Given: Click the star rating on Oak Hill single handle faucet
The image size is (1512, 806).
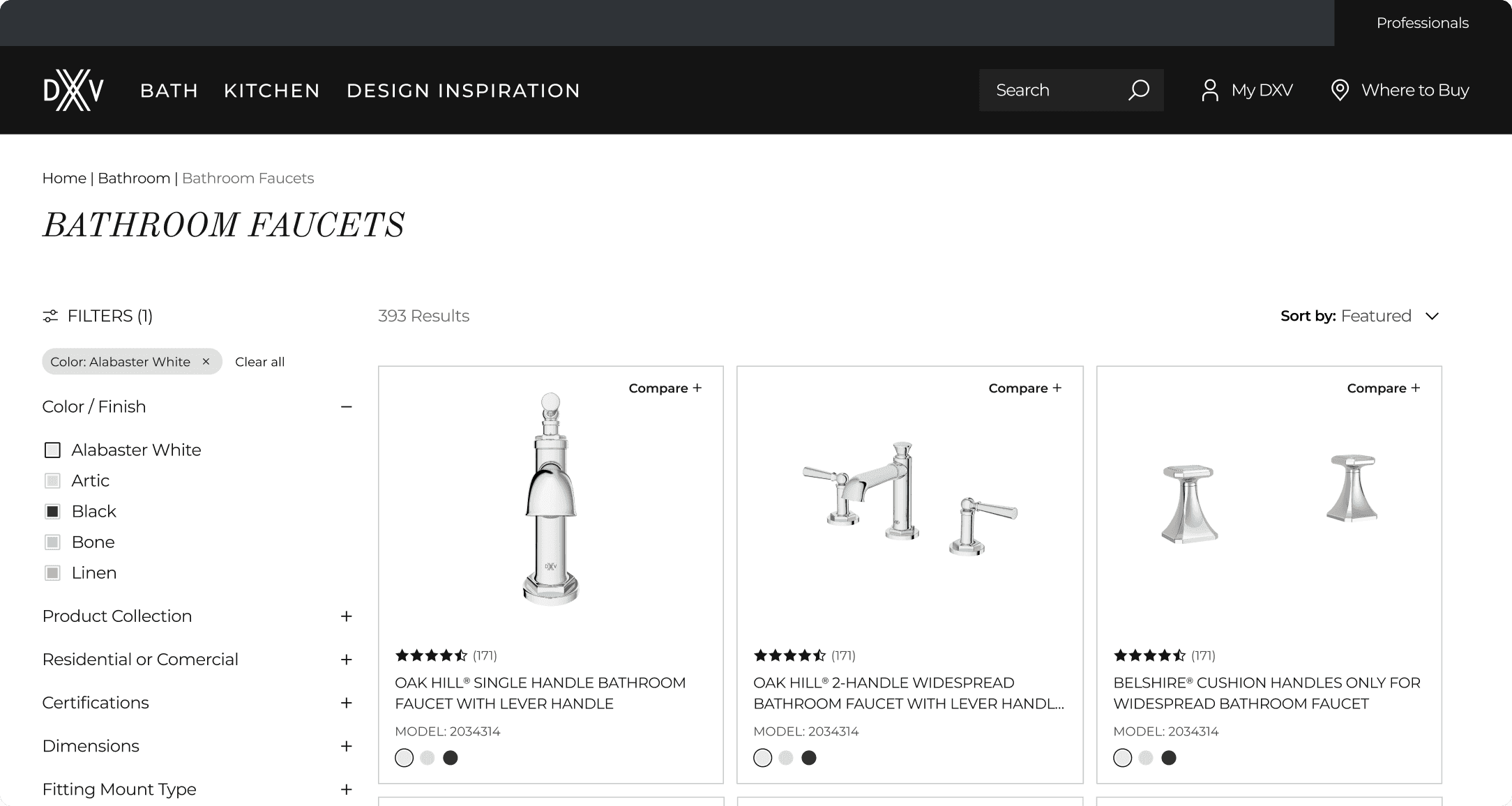Looking at the screenshot, I should point(431,655).
